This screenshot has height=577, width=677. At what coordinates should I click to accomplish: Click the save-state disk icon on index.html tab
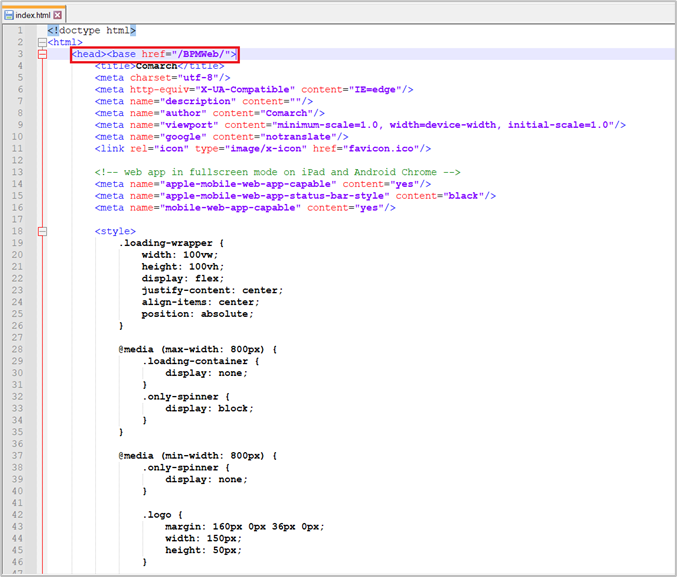click(x=9, y=15)
